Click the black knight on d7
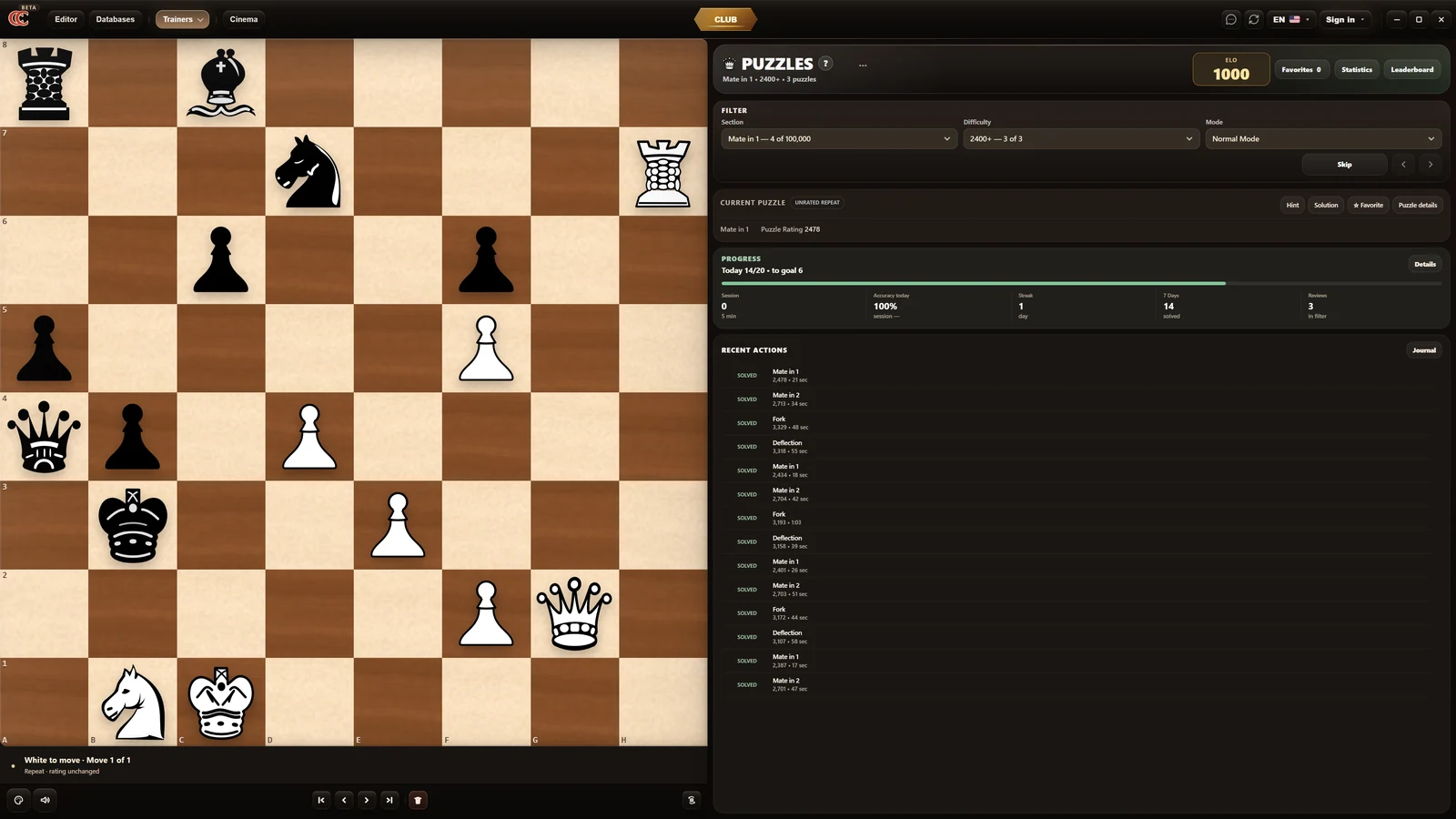 point(309,172)
